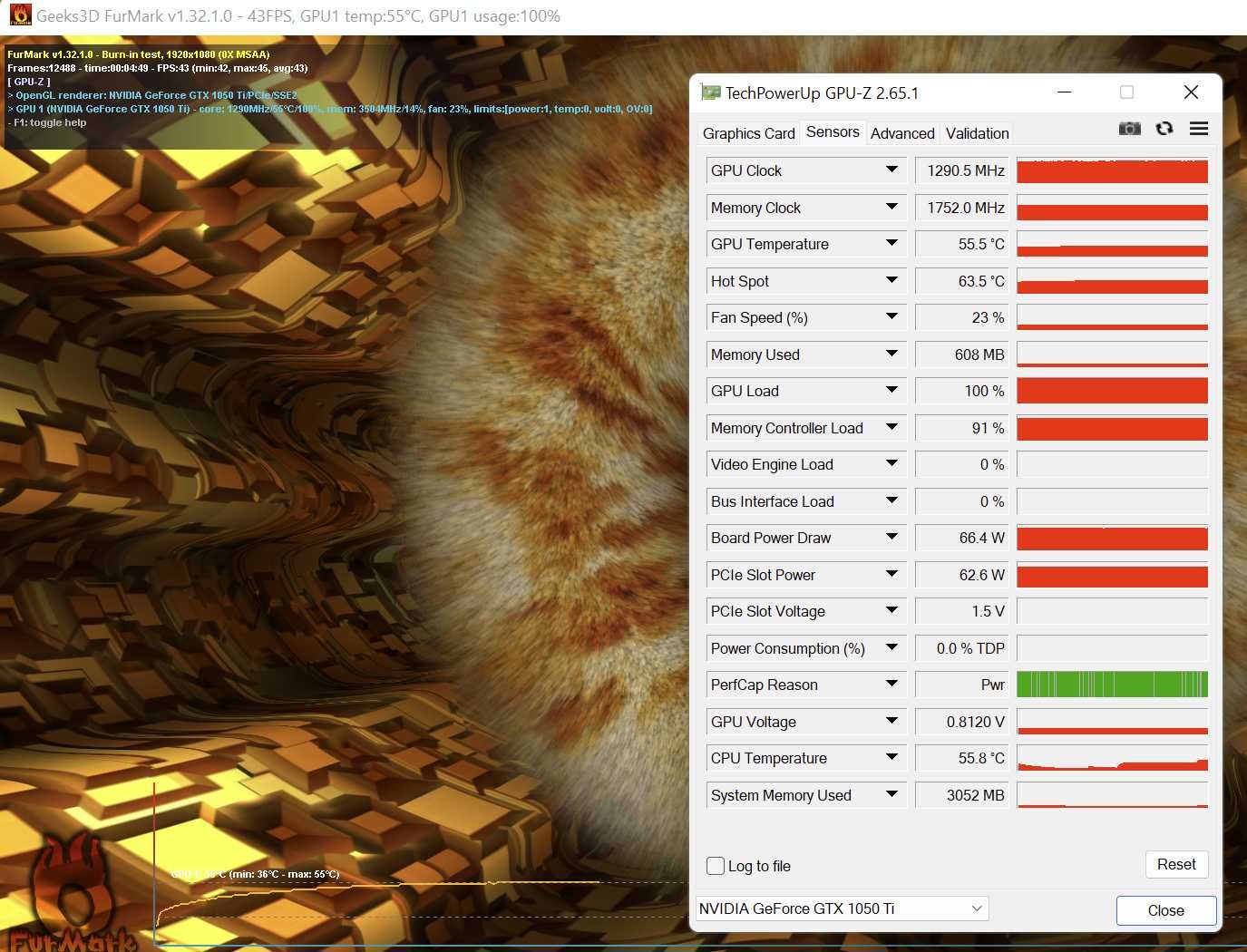Select the Sensors tab
Viewport: 1247px width, 952px height.
[x=833, y=132]
